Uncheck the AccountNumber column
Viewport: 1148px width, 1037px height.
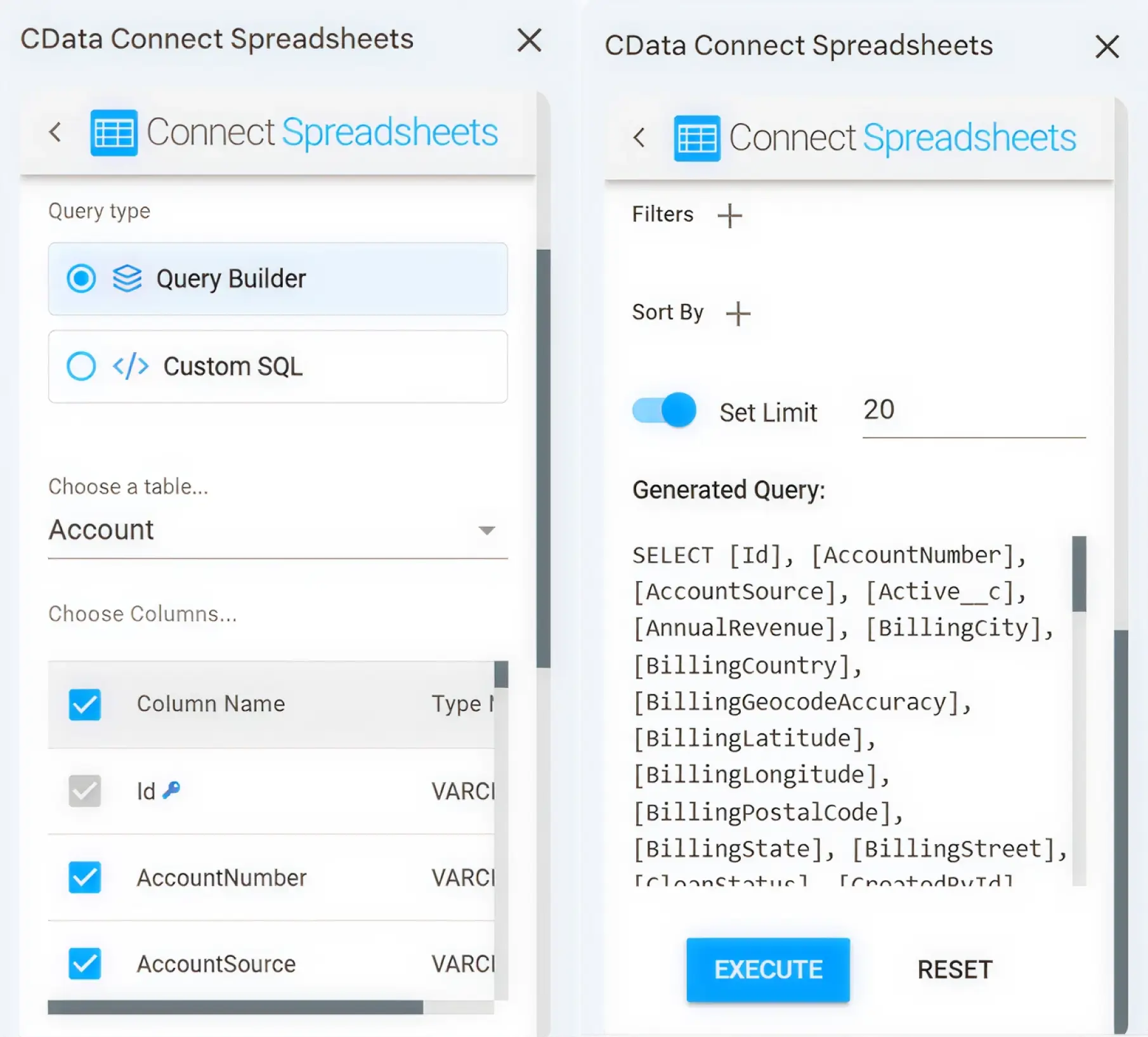[84, 878]
